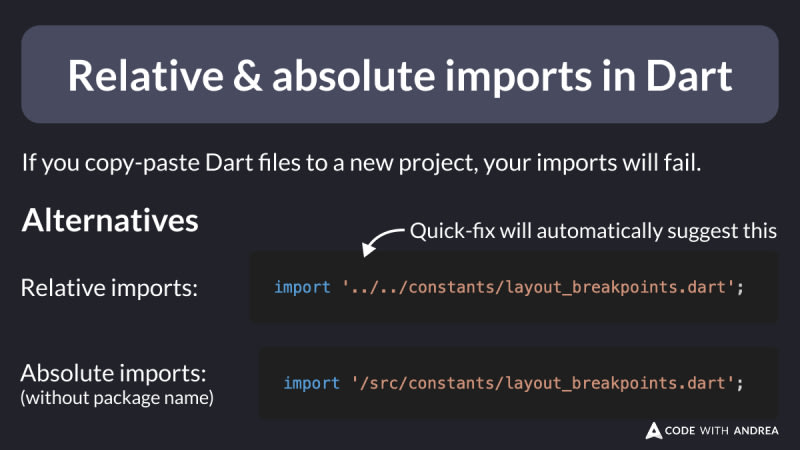This screenshot has height=450, width=800.
Task: Select the title banner about Dart imports
Action: point(400,74)
